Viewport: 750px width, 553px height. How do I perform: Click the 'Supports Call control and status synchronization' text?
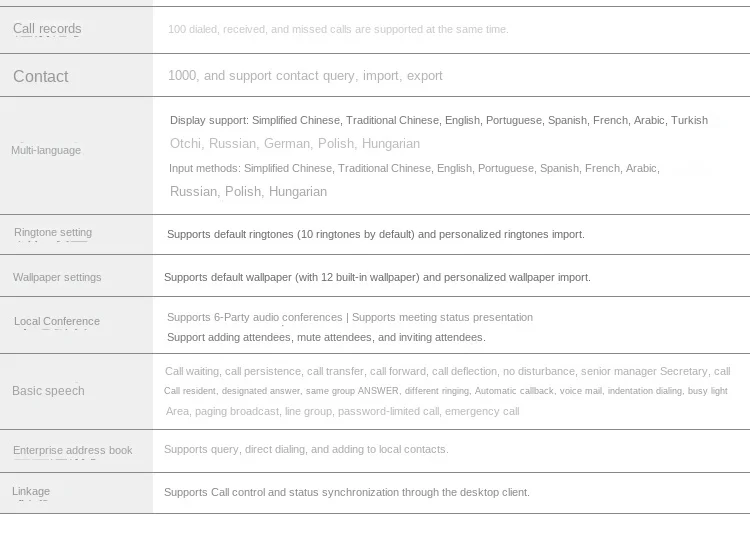tap(347, 492)
